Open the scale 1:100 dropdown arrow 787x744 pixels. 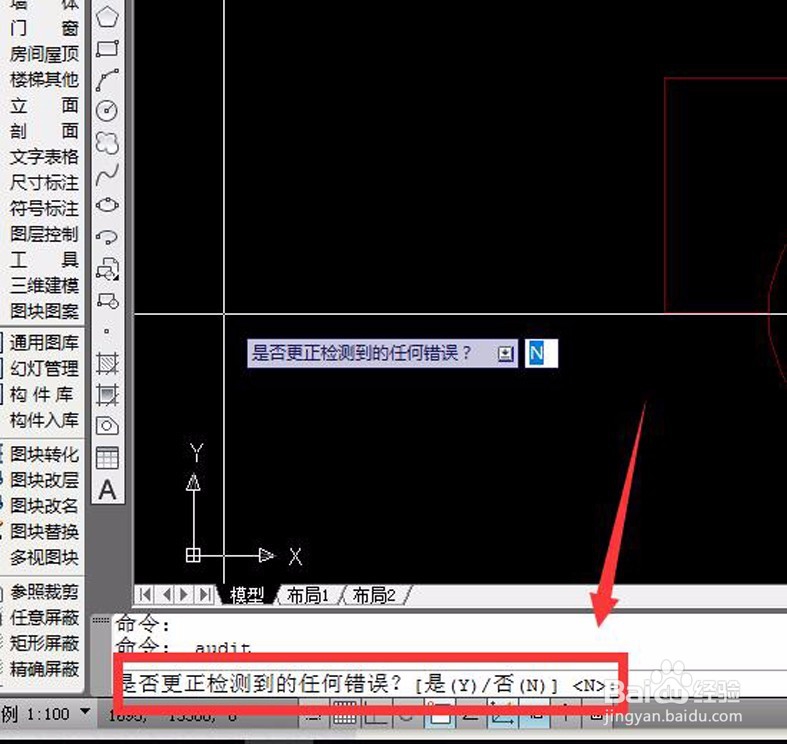(85, 711)
